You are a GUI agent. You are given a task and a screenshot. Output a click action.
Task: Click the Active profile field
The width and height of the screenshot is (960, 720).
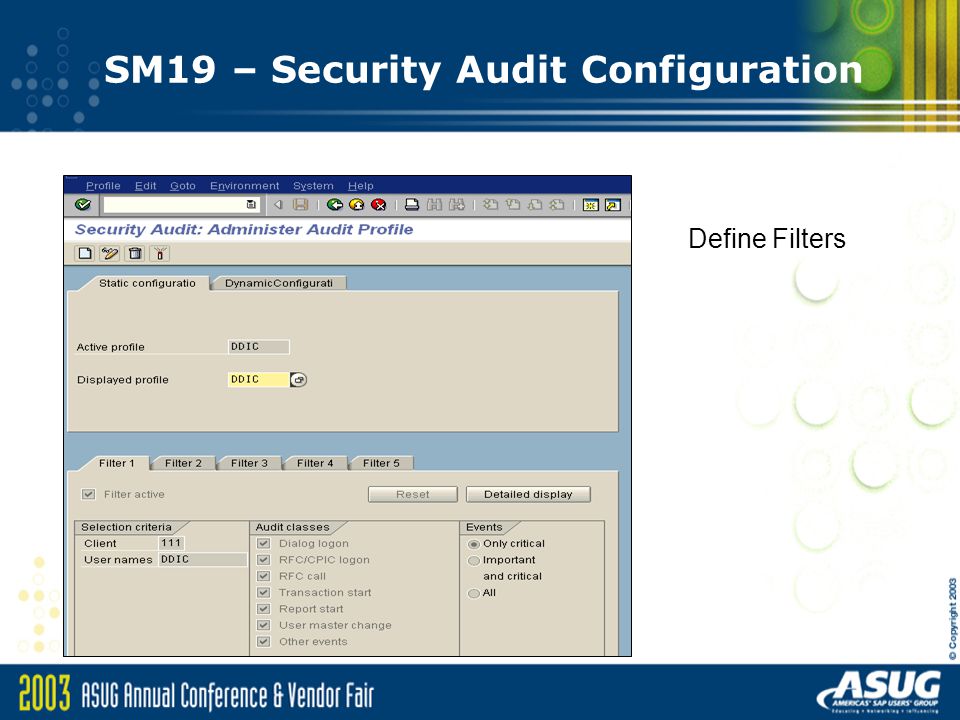click(258, 347)
